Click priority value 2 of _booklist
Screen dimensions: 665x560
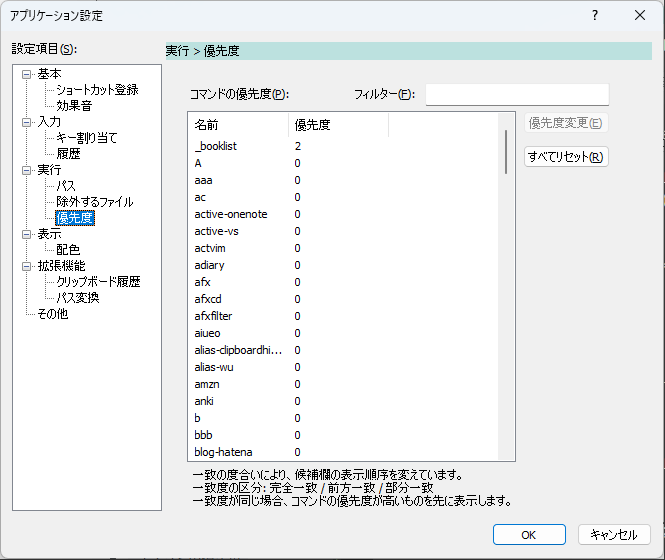pos(298,146)
